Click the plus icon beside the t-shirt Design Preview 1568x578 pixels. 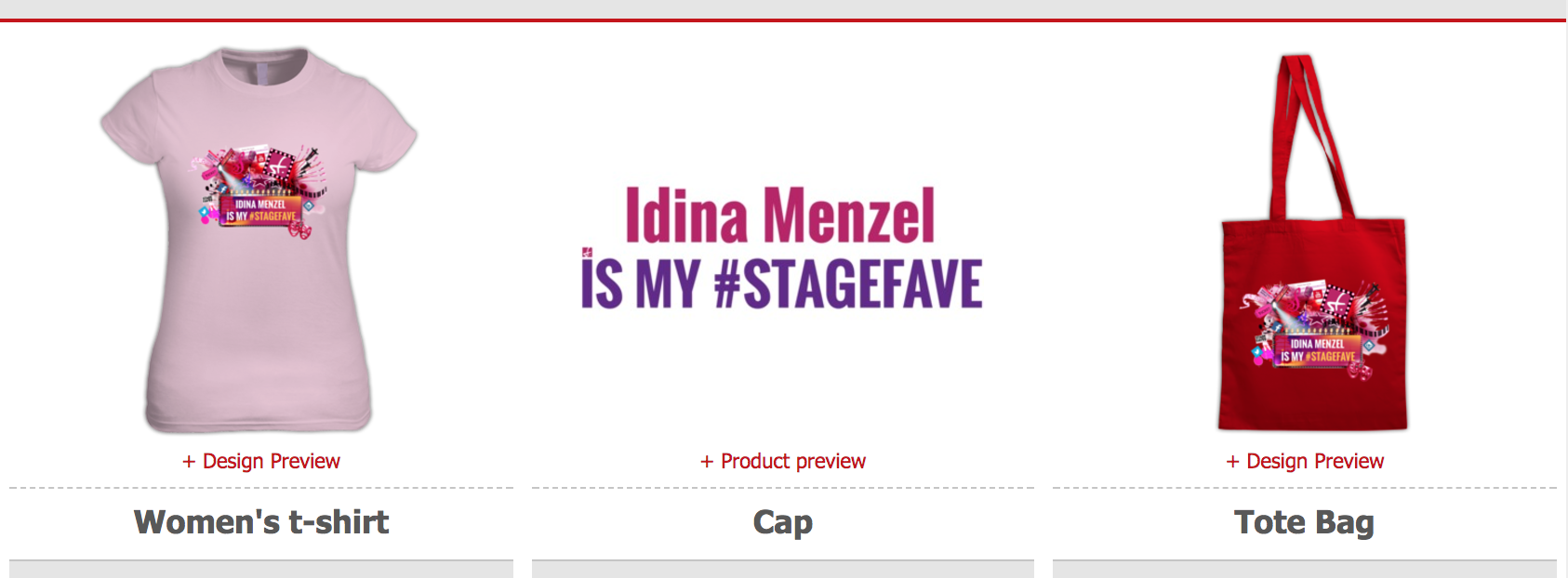coord(189,462)
